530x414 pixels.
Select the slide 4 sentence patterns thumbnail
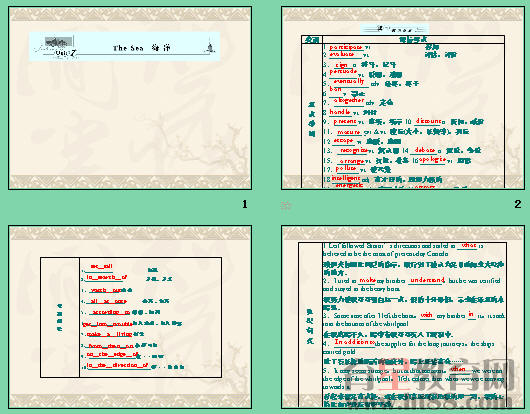[403, 317]
